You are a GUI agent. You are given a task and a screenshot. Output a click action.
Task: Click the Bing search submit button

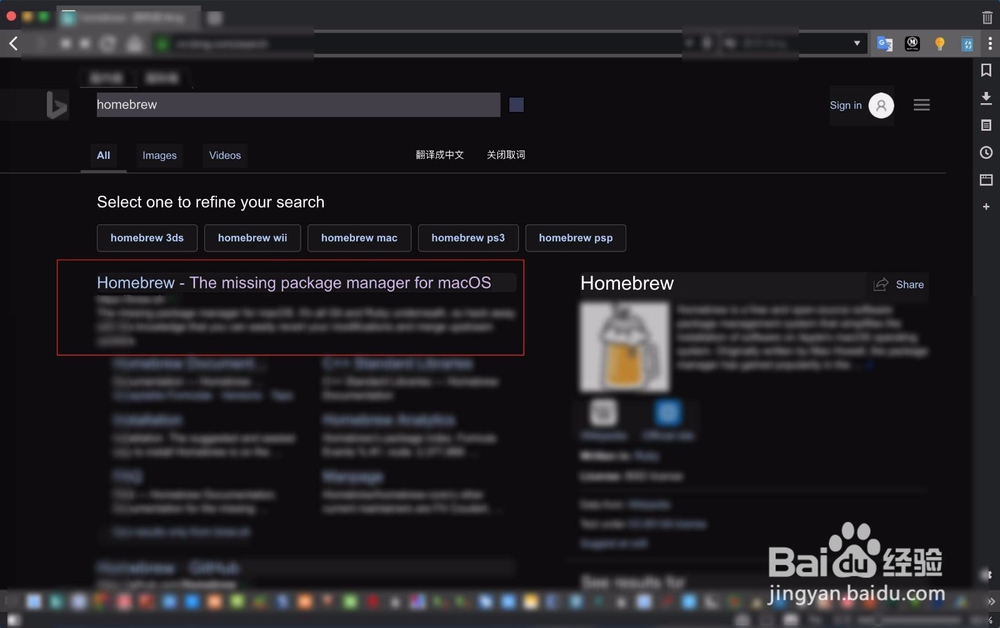coord(517,105)
